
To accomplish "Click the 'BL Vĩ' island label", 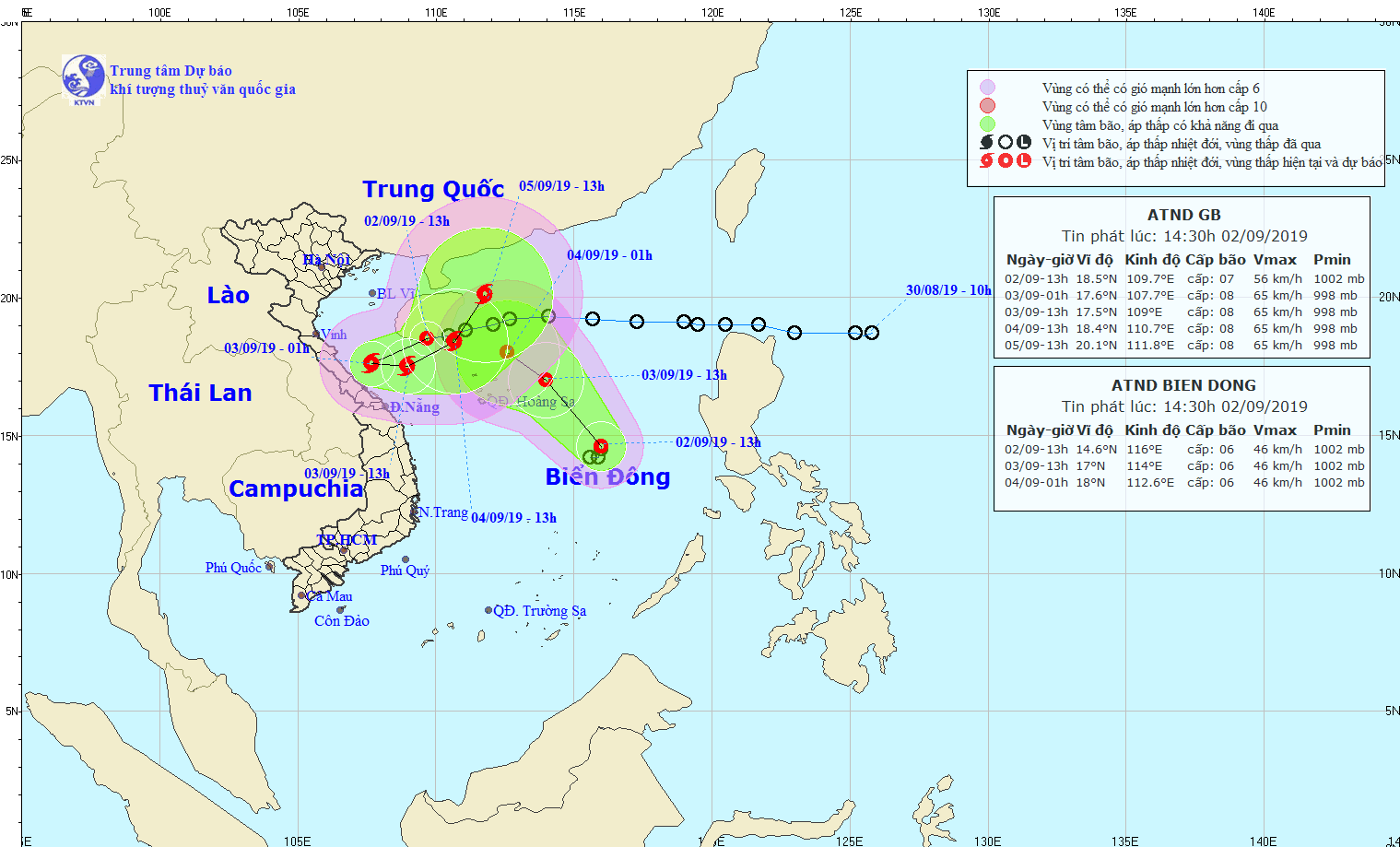I will click(396, 293).
